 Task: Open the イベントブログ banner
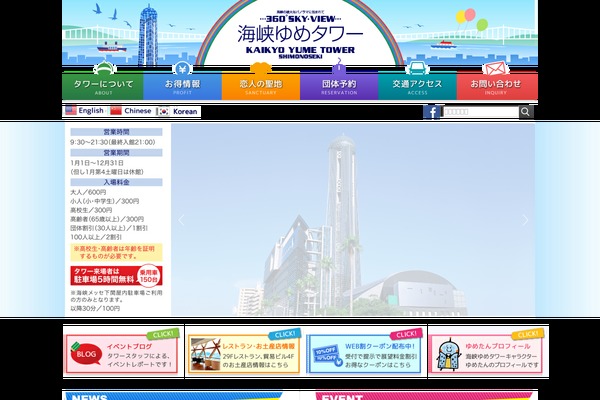[122, 353]
